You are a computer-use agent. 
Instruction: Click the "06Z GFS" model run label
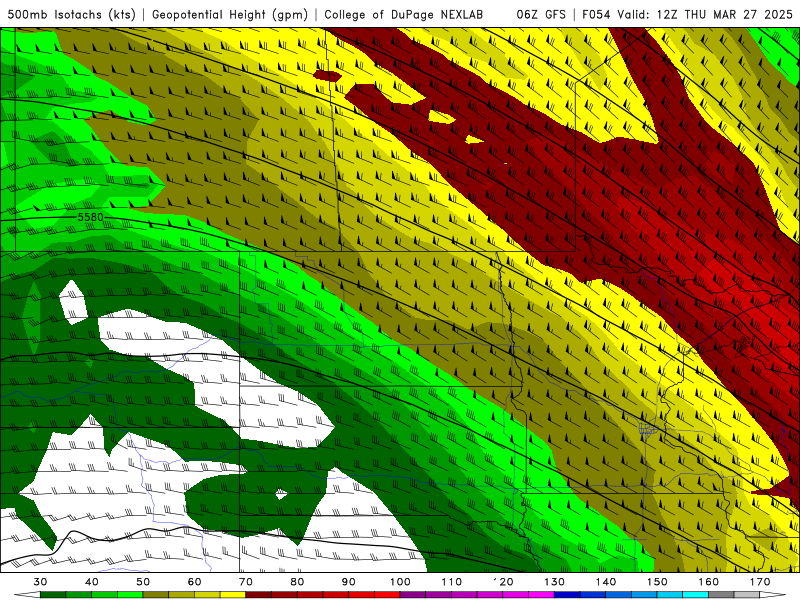coord(541,14)
